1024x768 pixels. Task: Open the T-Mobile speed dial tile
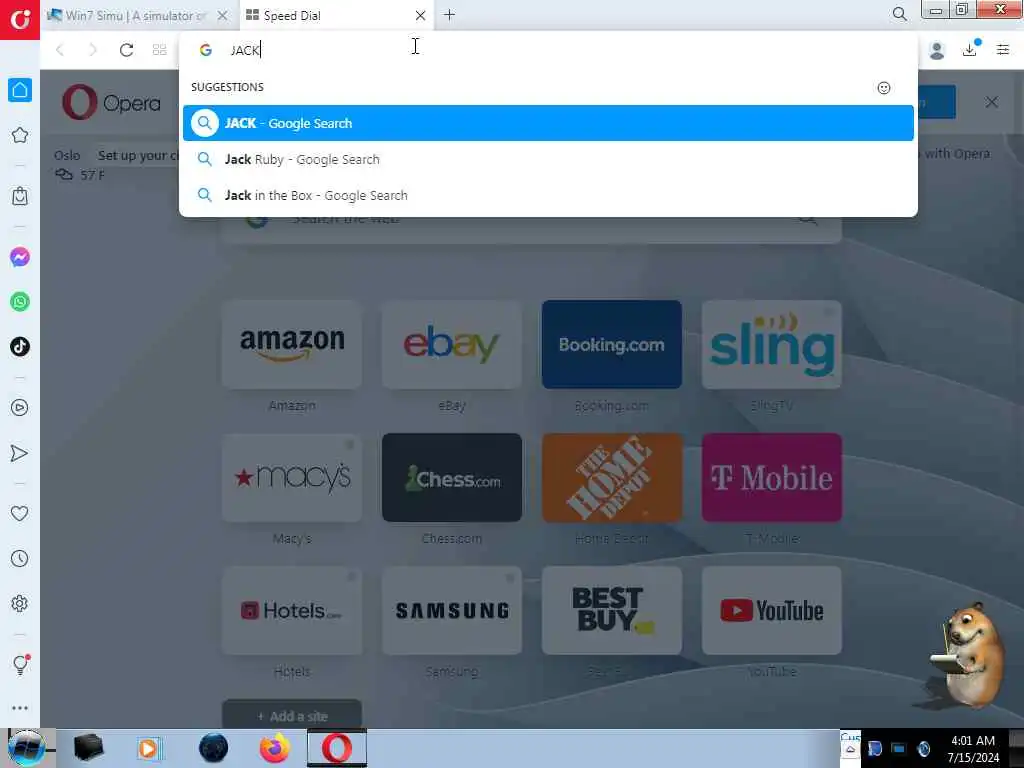coord(772,477)
